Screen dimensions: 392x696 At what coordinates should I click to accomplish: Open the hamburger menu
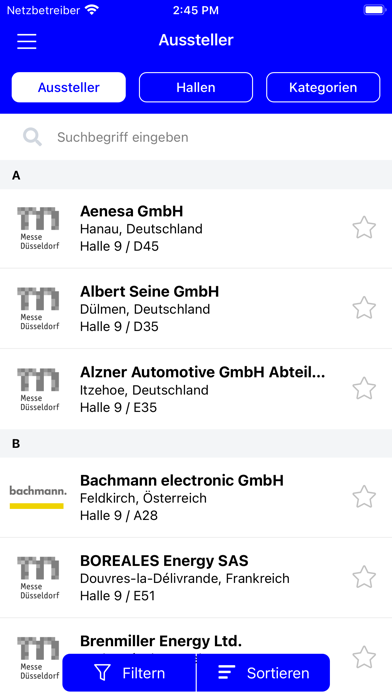[x=27, y=41]
